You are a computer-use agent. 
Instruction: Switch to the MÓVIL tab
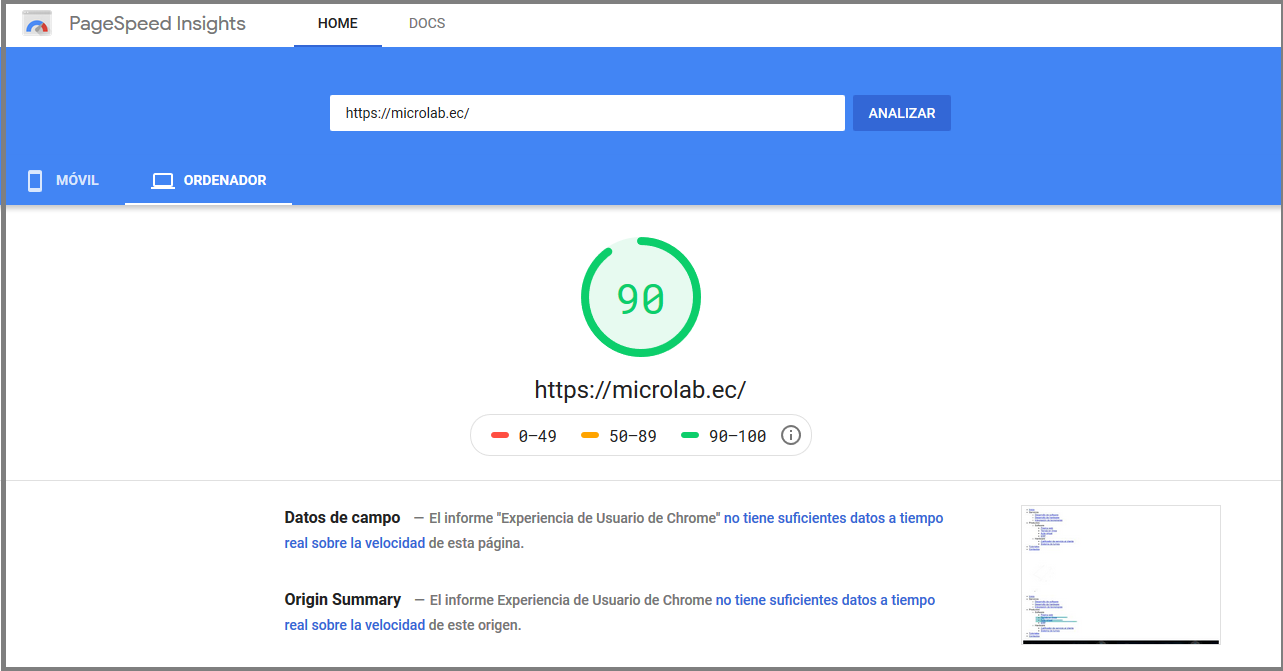click(63, 181)
